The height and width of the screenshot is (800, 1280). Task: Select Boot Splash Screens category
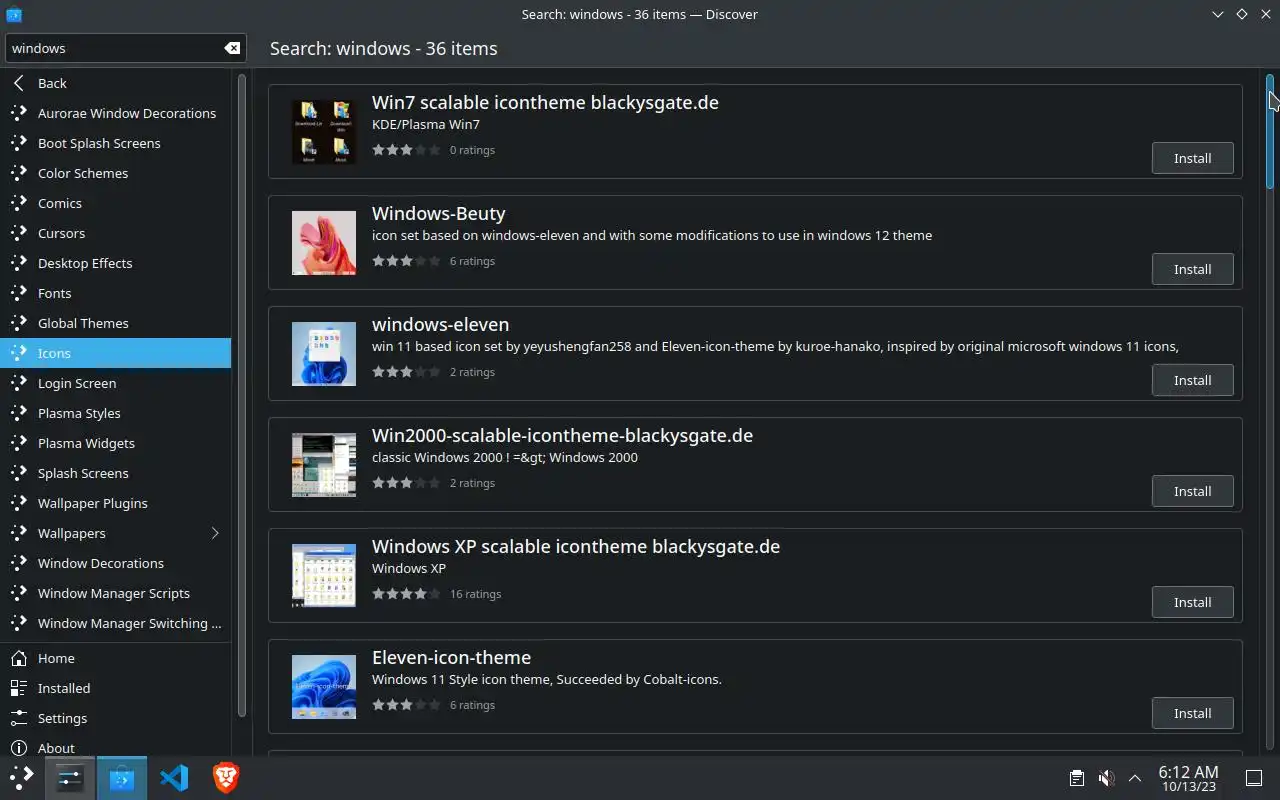coord(115,143)
